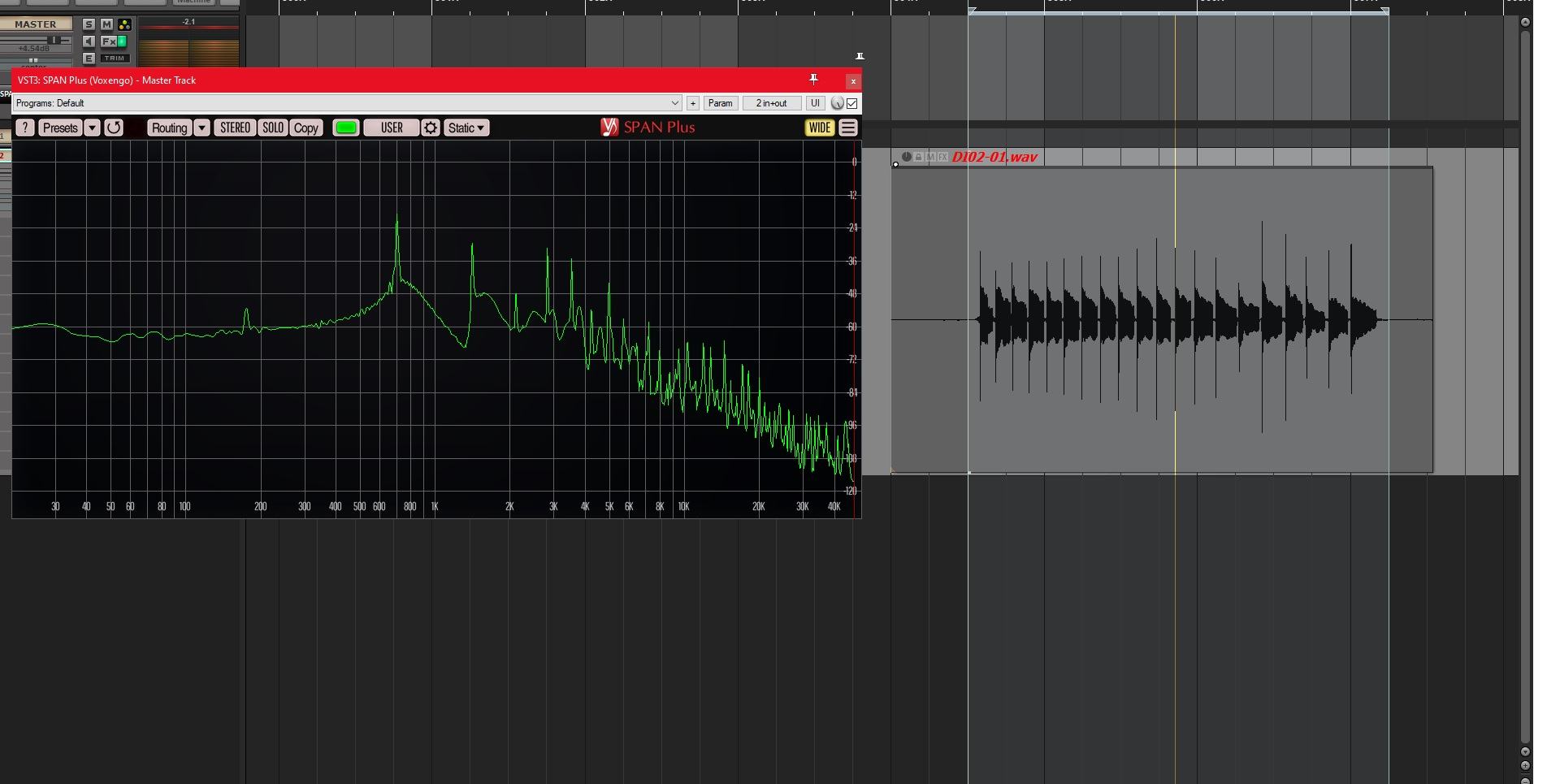Open SPAN Plus help question mark

pos(25,128)
